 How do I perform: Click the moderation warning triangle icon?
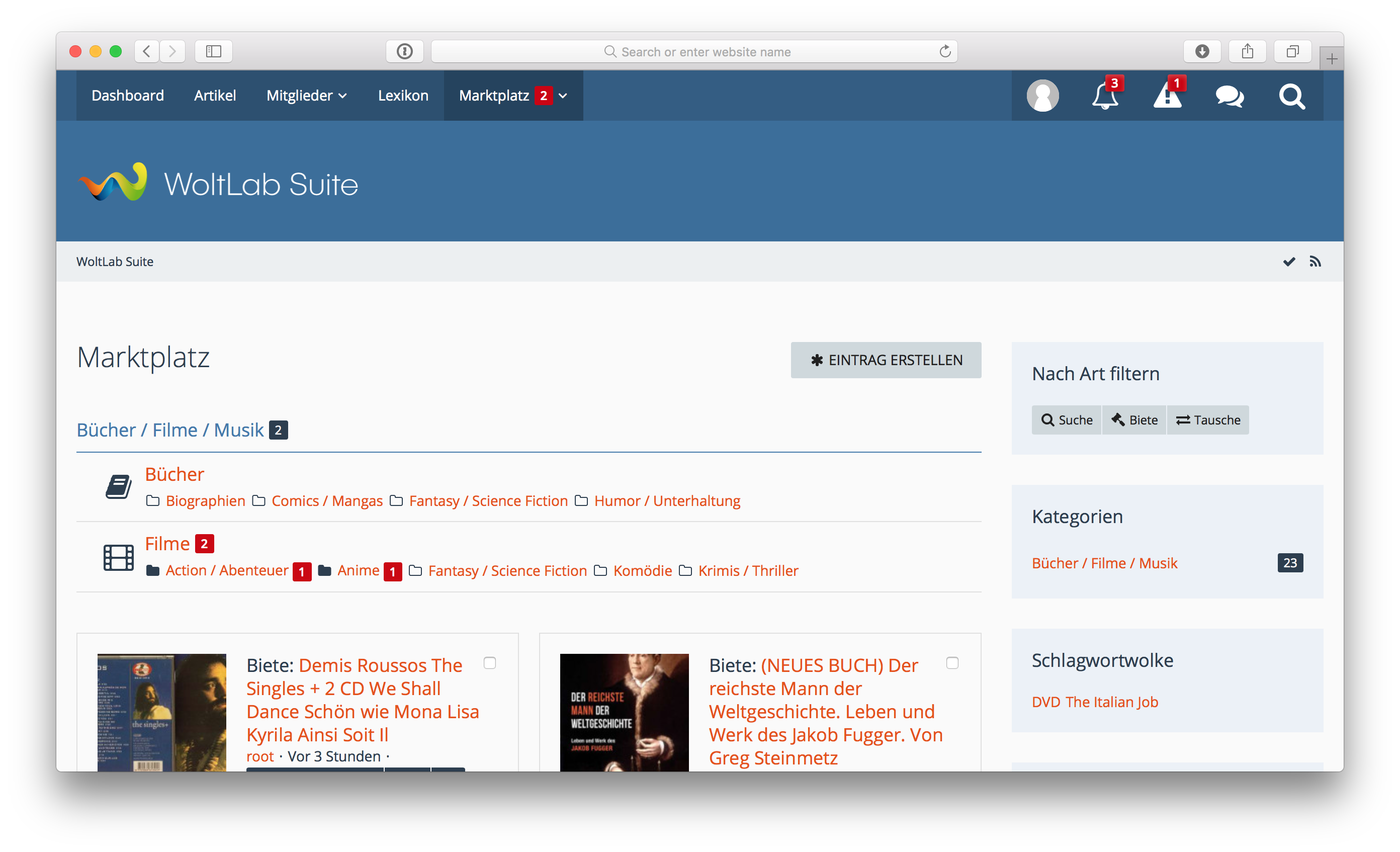(x=1167, y=96)
